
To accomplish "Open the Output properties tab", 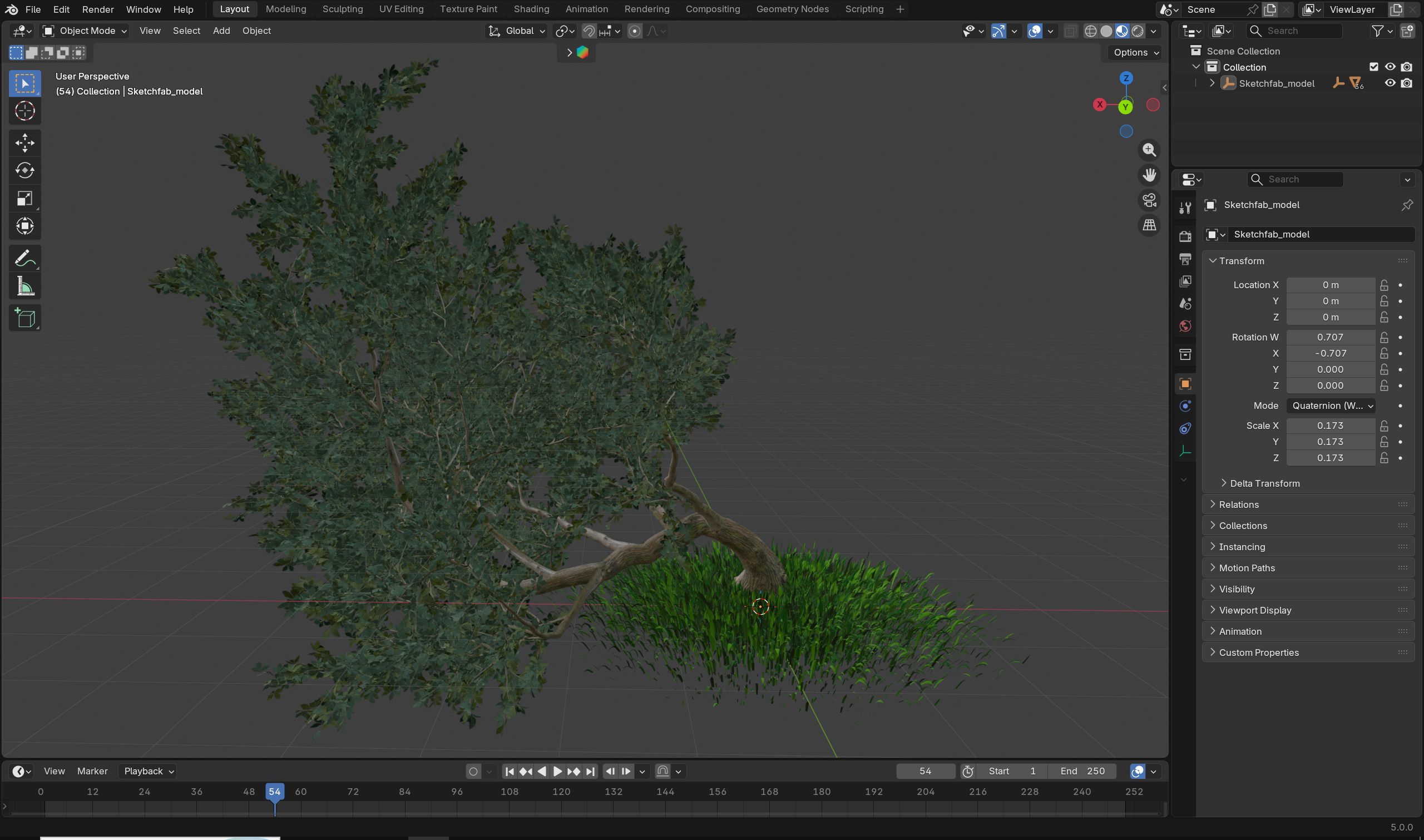I will pyautogui.click(x=1185, y=259).
